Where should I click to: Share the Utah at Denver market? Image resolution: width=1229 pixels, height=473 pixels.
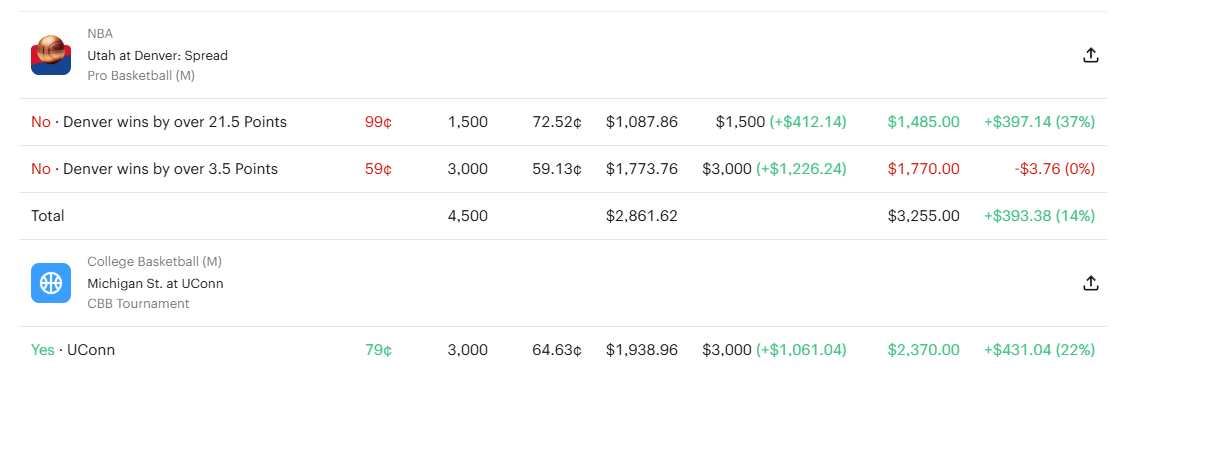tap(1091, 55)
